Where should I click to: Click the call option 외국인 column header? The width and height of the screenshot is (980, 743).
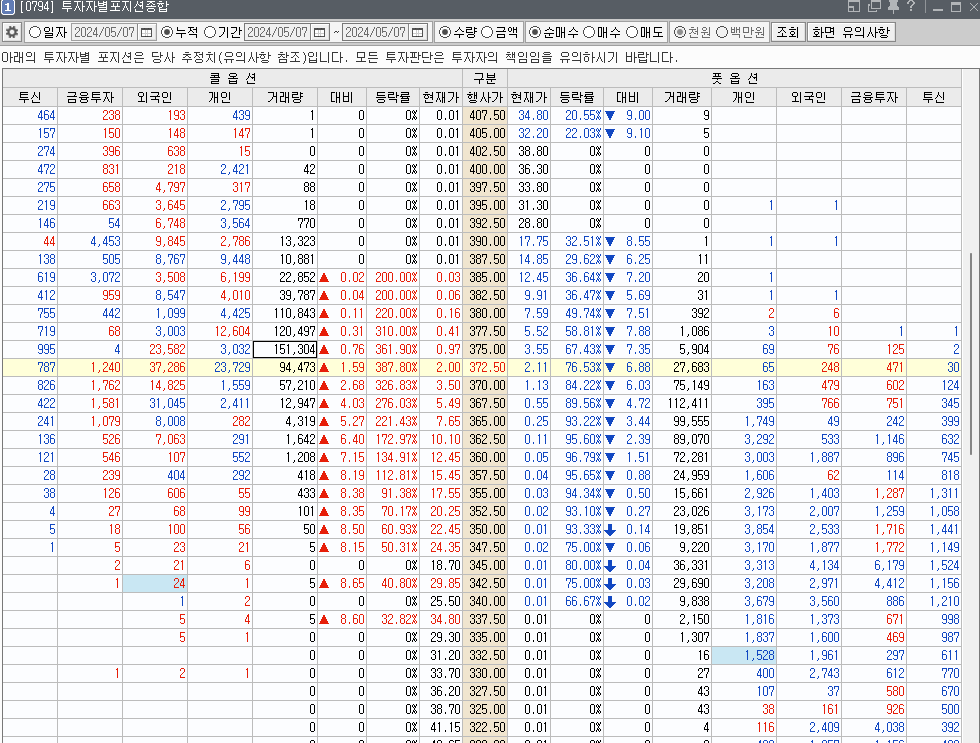[155, 97]
